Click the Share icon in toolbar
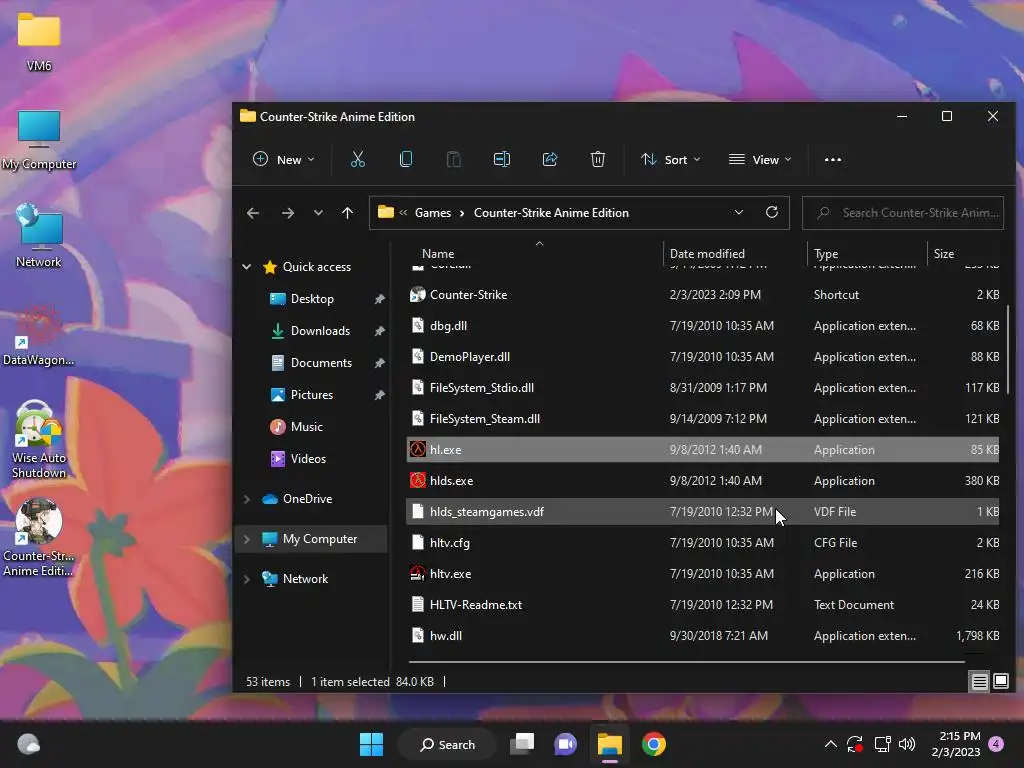The image size is (1024, 768). coord(550,159)
